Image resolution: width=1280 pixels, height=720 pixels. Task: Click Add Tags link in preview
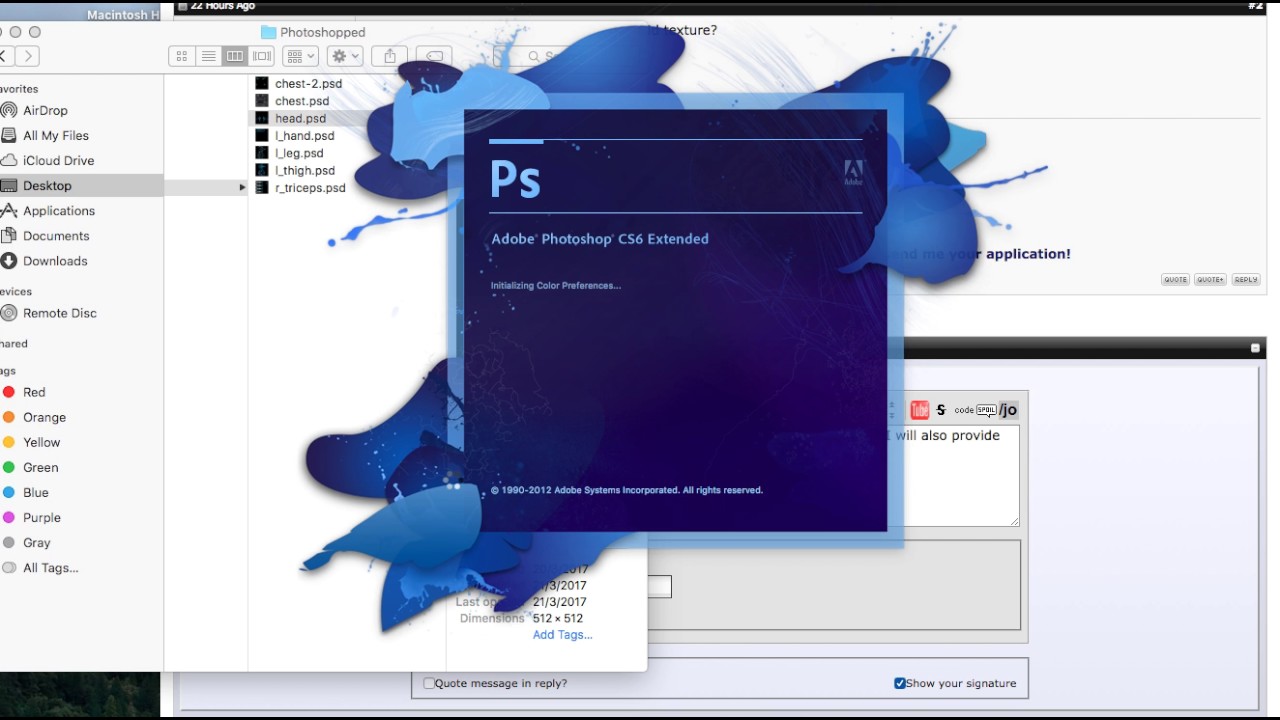tap(562, 635)
